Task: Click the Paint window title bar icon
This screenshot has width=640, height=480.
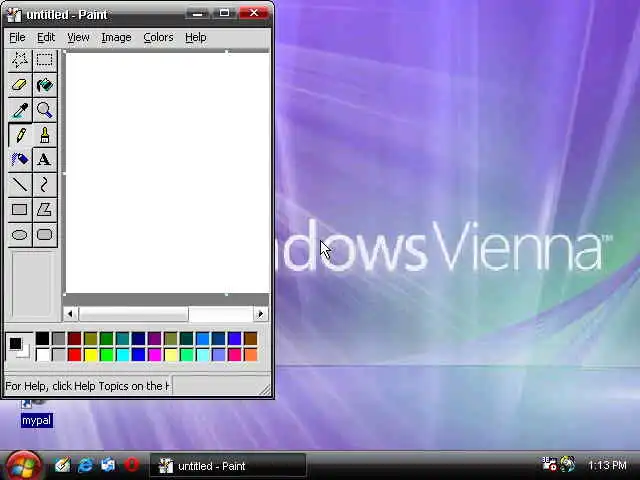Action: point(15,15)
